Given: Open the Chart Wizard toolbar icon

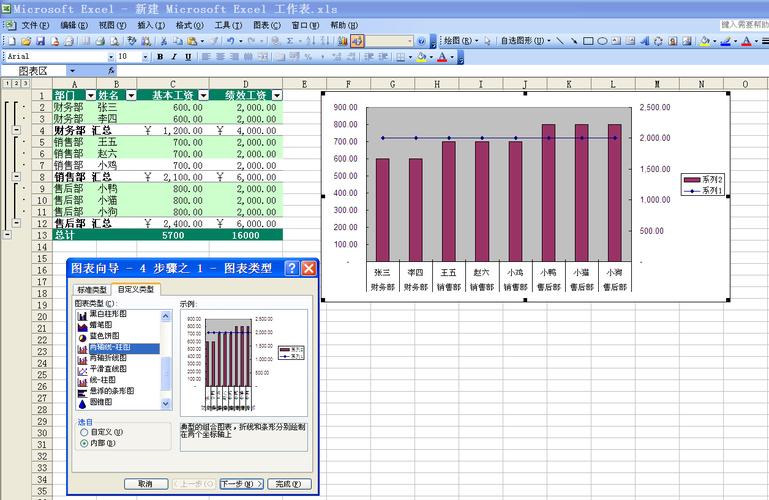Looking at the screenshot, I should click(343, 41).
